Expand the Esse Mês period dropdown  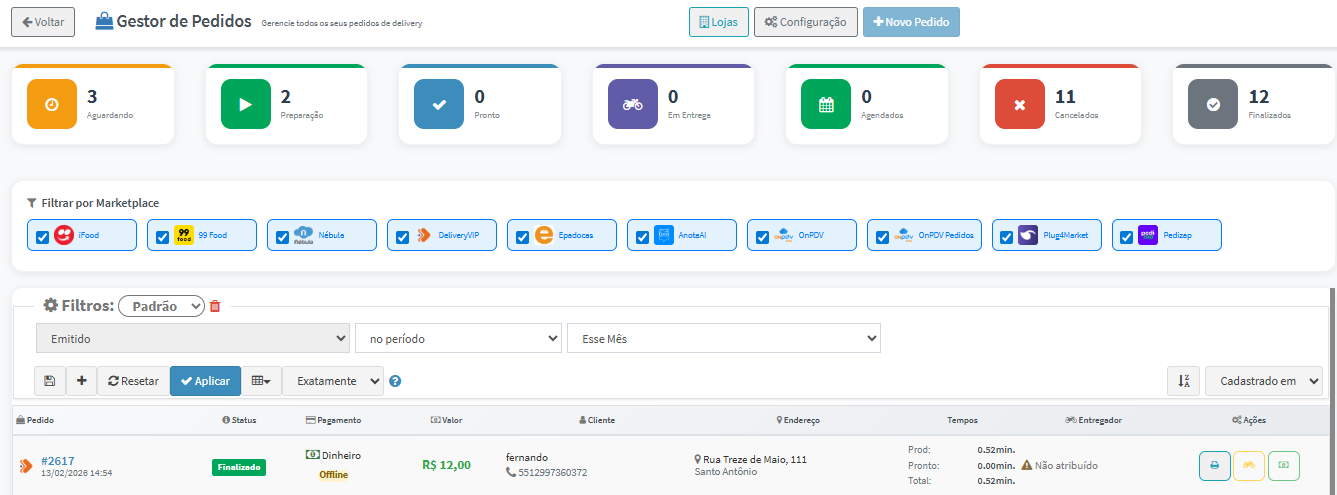723,339
